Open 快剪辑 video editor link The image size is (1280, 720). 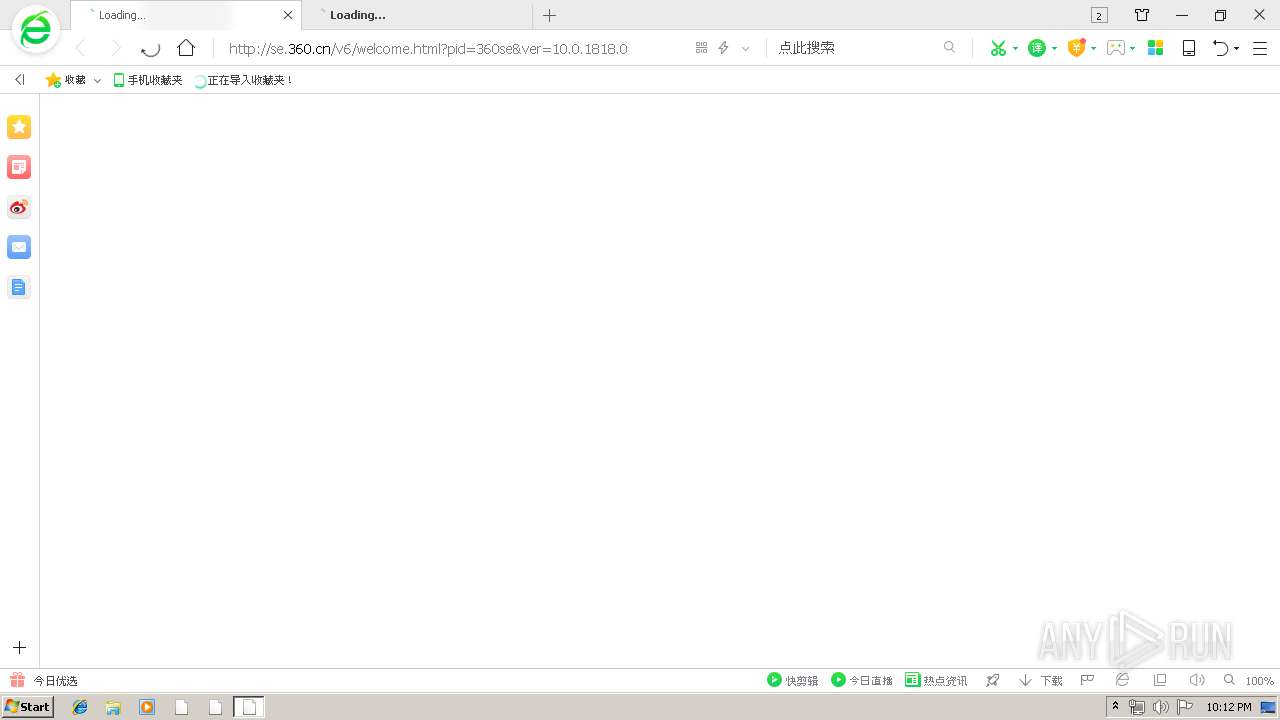tap(793, 680)
